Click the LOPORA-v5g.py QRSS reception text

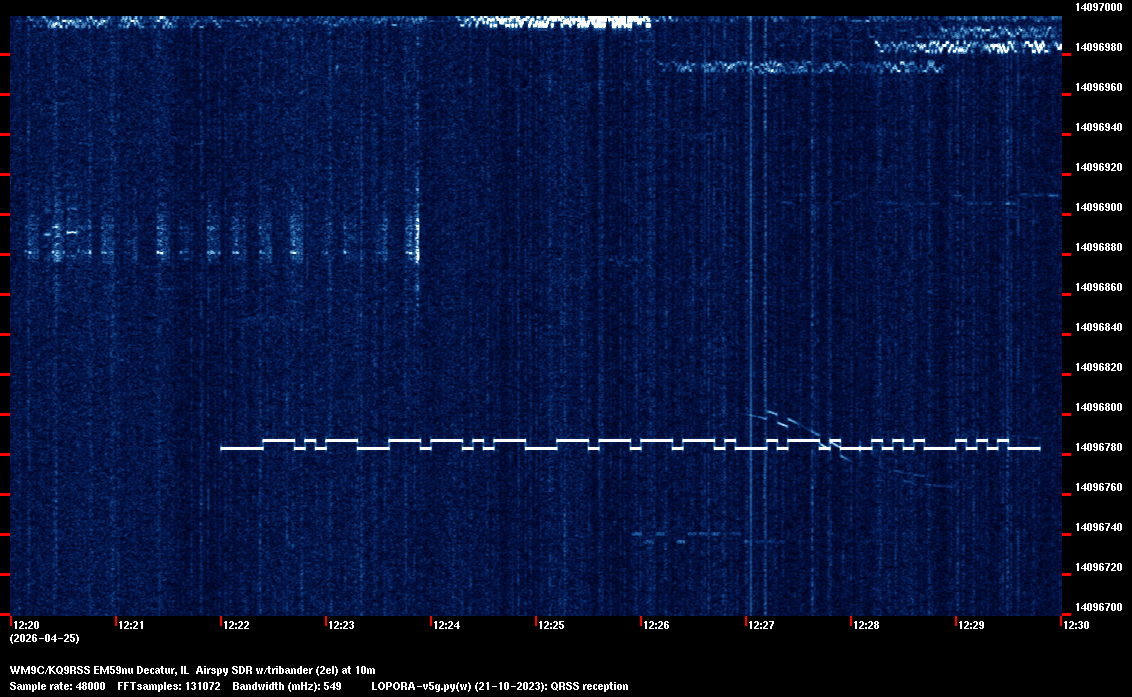pyautogui.click(x=499, y=687)
